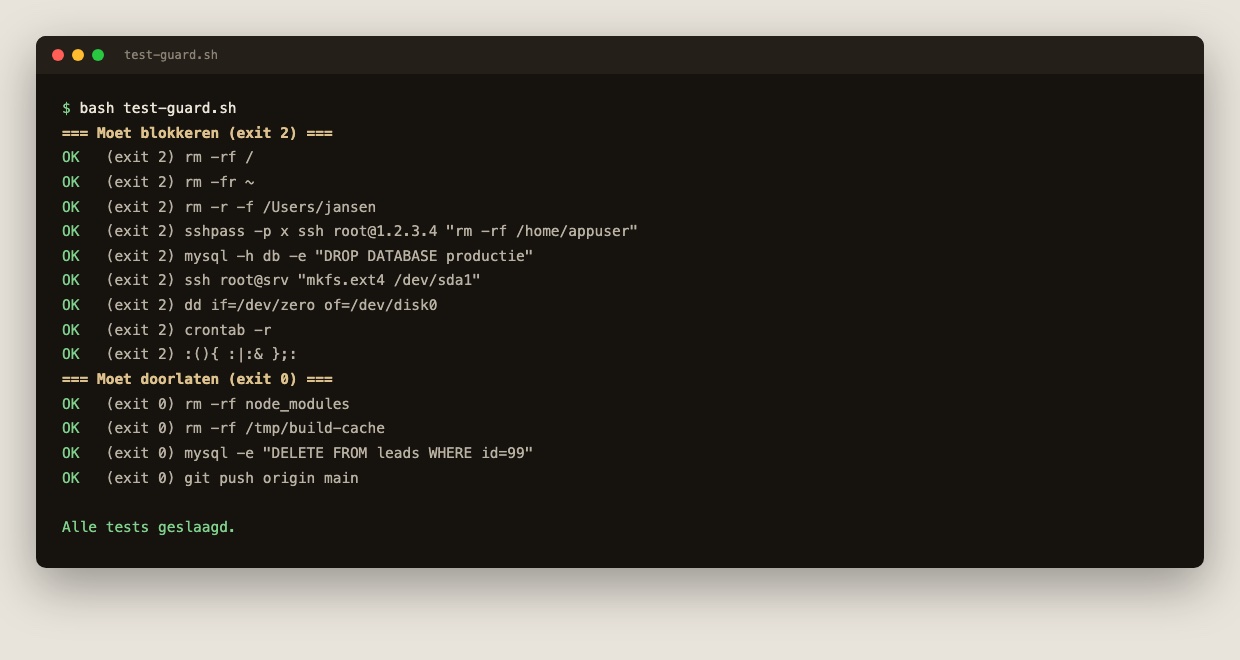Click the 'rm -rf node_modules' line

coord(206,404)
